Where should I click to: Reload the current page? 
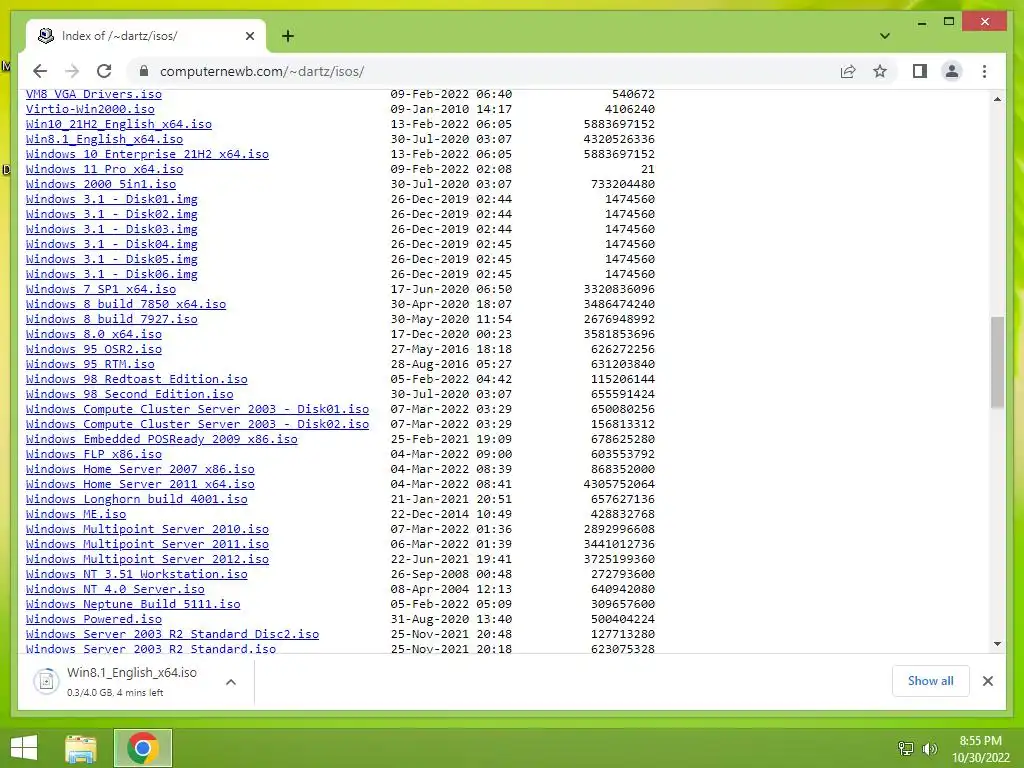[x=104, y=71]
